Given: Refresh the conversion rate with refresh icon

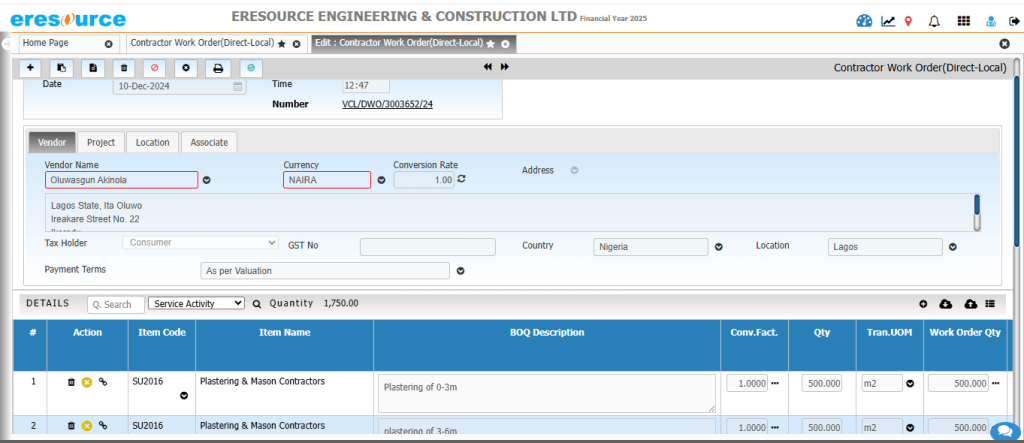Looking at the screenshot, I should click(461, 178).
